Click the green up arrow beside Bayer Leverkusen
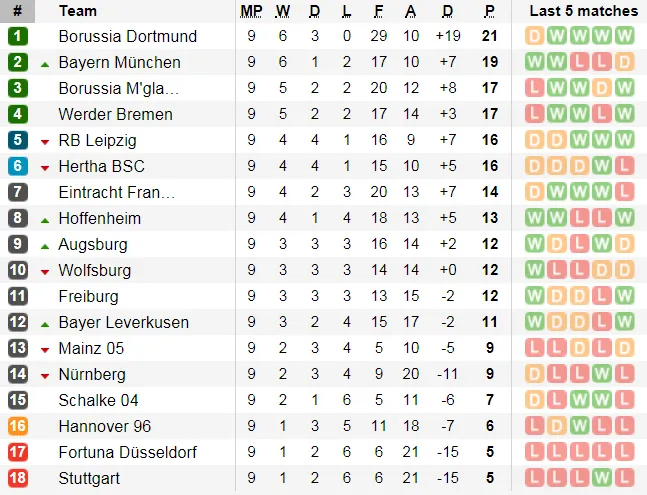This screenshot has height=495, width=647. click(45, 323)
